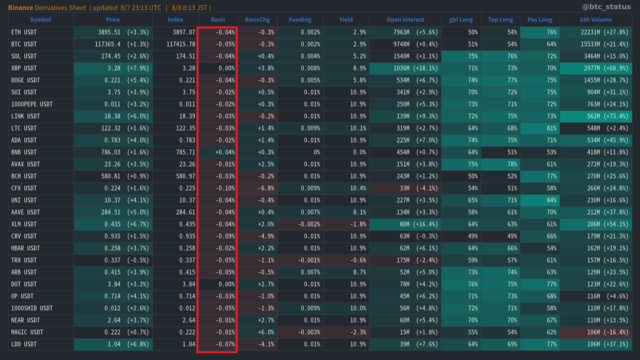The width and height of the screenshot is (640, 360).
Task: Click TRX open interest 175M cell
Action: click(405, 260)
